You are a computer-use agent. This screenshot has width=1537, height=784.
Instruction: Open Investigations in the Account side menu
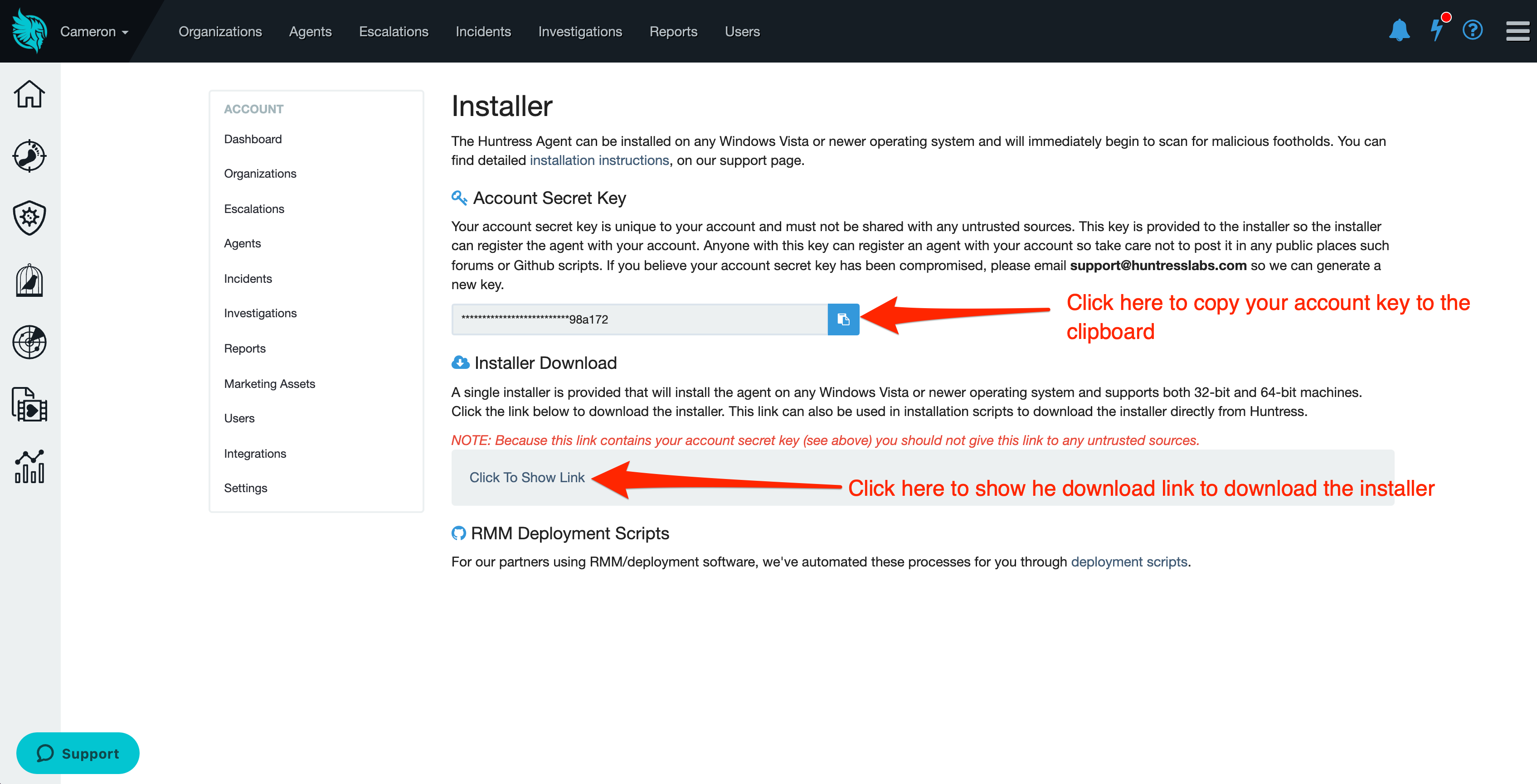pyautogui.click(x=260, y=313)
